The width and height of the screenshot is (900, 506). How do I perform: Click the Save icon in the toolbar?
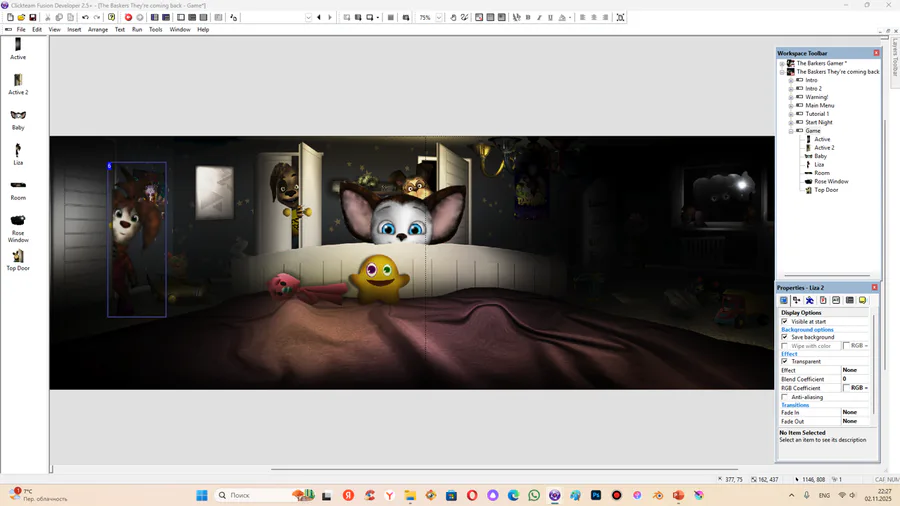(x=33, y=17)
